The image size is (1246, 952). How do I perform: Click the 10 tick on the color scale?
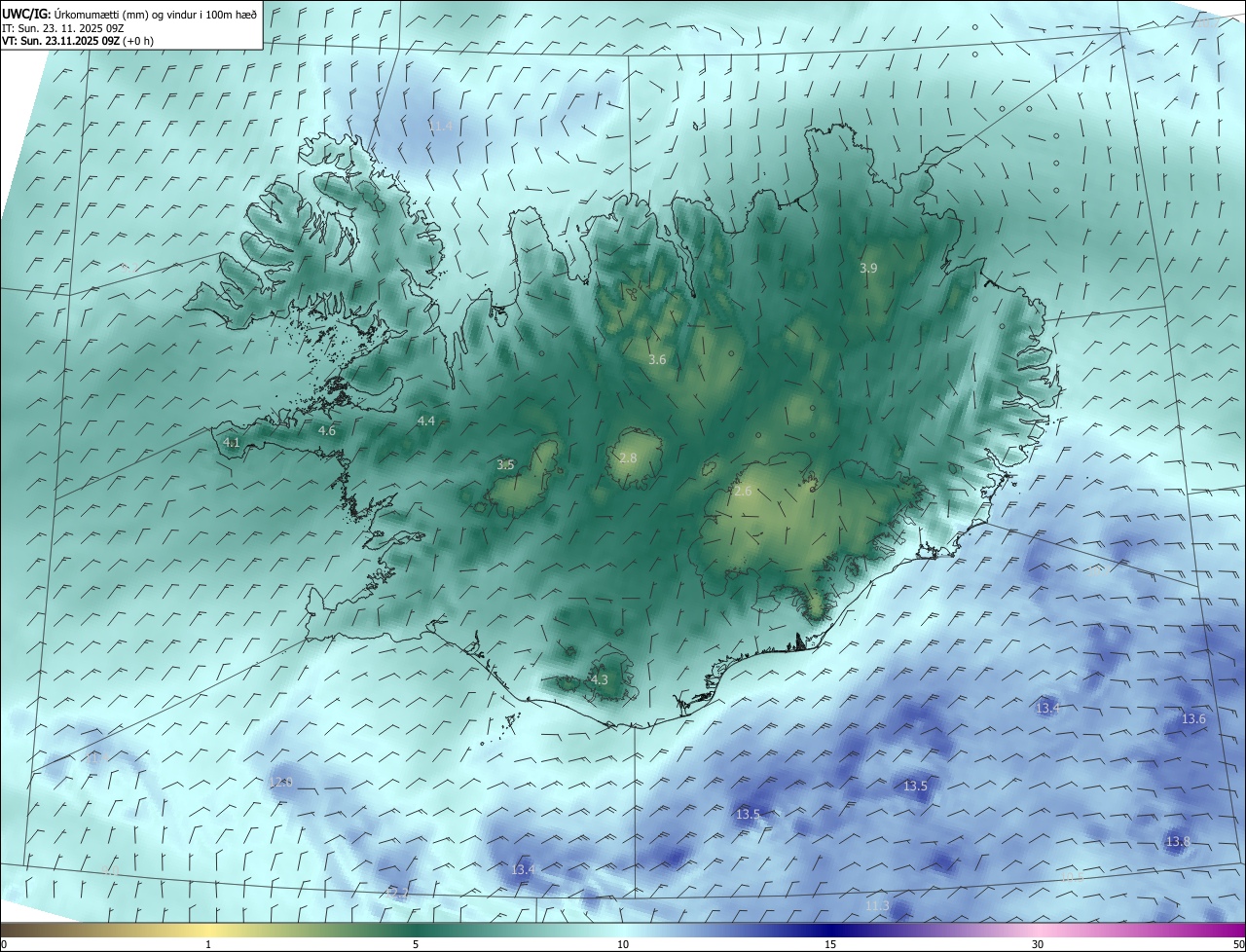tap(623, 944)
